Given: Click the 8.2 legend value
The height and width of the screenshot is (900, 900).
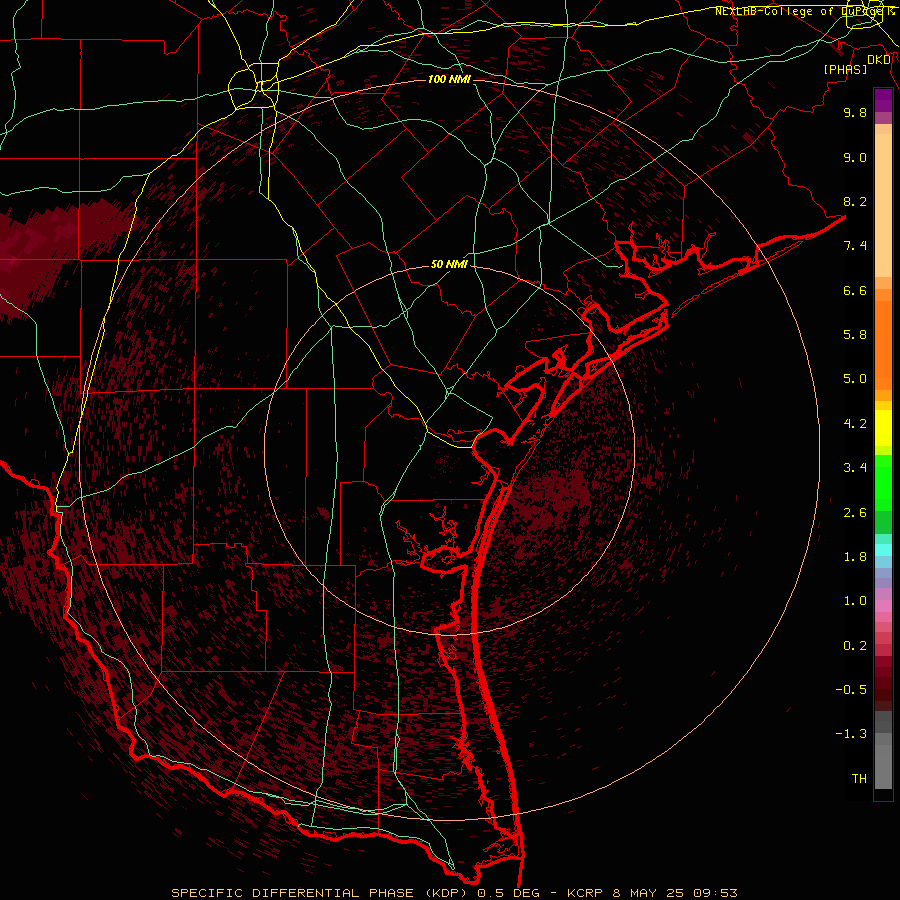Looking at the screenshot, I should (x=855, y=201).
